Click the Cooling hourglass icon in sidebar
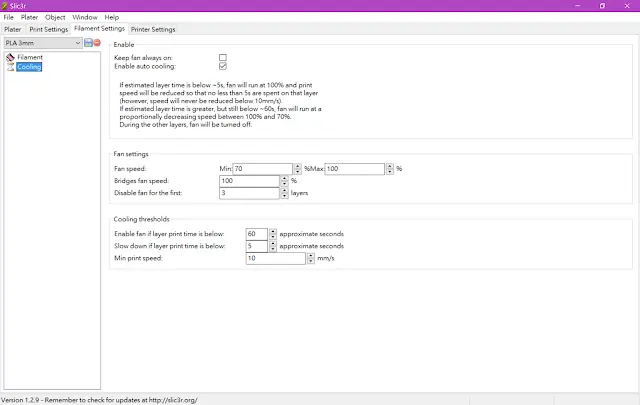Image resolution: width=640 pixels, height=405 pixels. (11, 67)
